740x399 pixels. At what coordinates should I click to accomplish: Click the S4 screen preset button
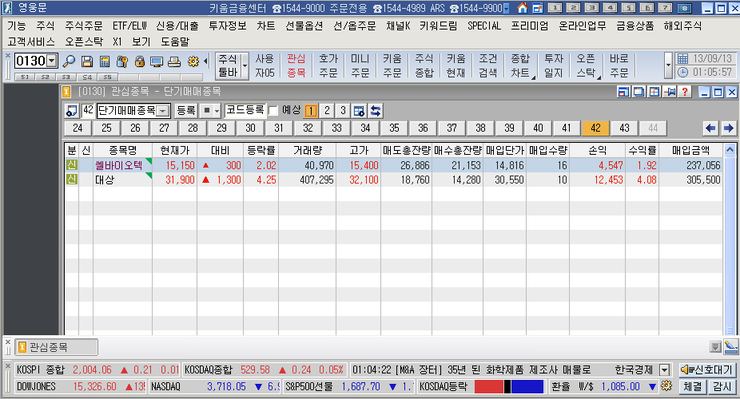[87, 76]
